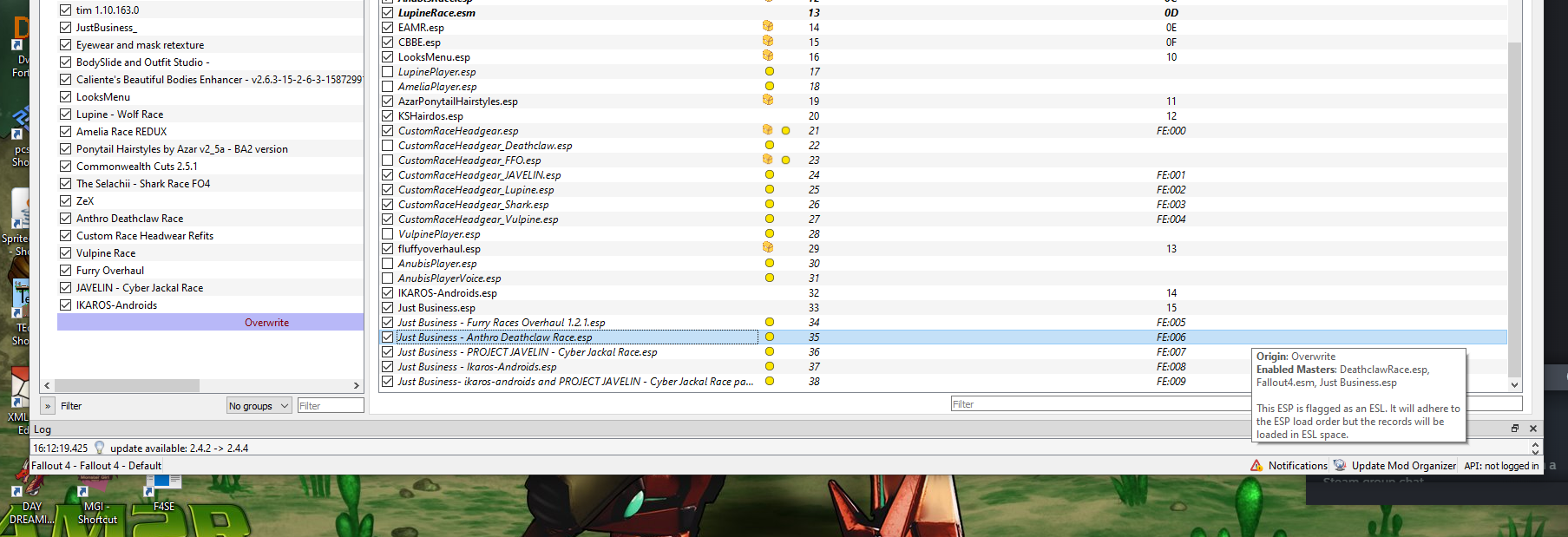1568x537 pixels.
Task: Click Update Mod Organizer in status bar
Action: (x=1394, y=466)
